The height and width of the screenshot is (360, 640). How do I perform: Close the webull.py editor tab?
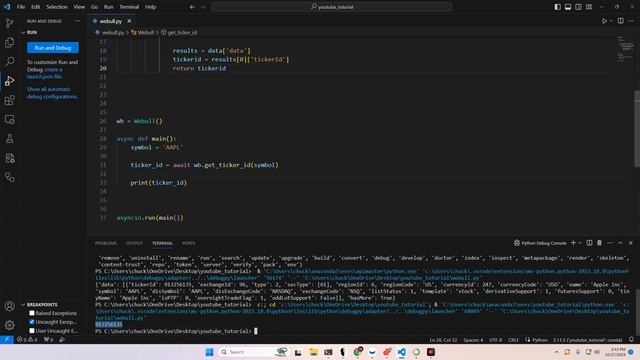click(129, 21)
